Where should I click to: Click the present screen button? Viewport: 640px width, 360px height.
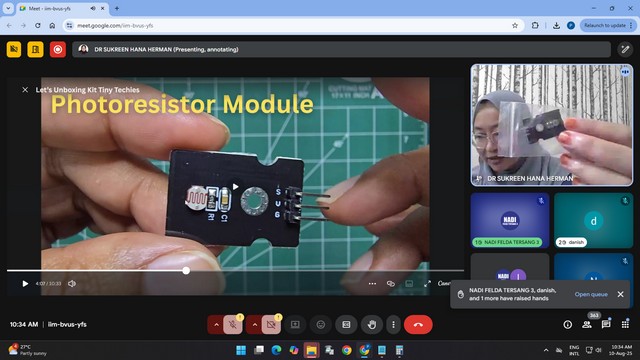tap(295, 325)
